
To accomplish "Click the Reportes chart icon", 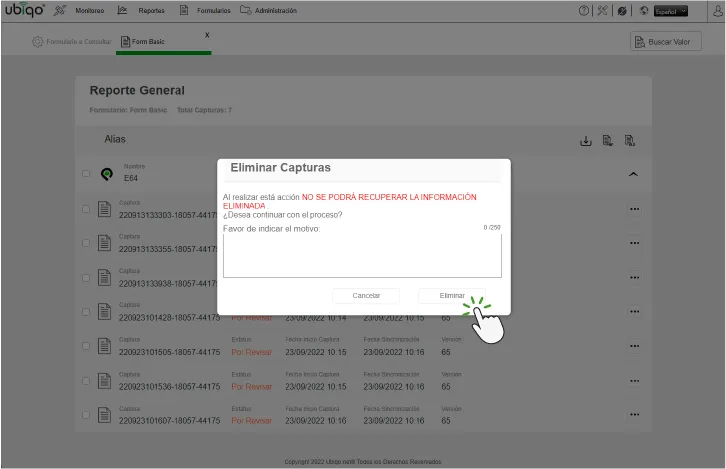I will (x=122, y=10).
